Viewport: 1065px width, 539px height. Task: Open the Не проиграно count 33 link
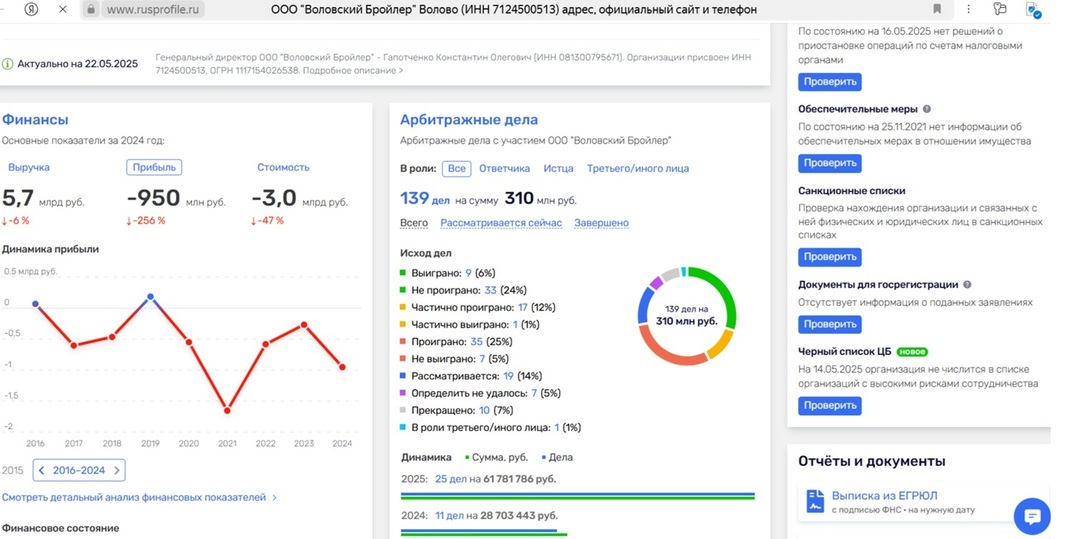click(490, 290)
